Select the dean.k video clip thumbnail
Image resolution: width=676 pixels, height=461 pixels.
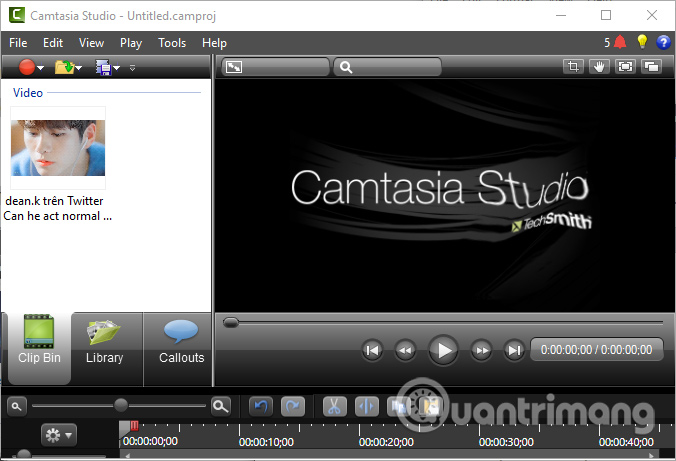[58, 148]
